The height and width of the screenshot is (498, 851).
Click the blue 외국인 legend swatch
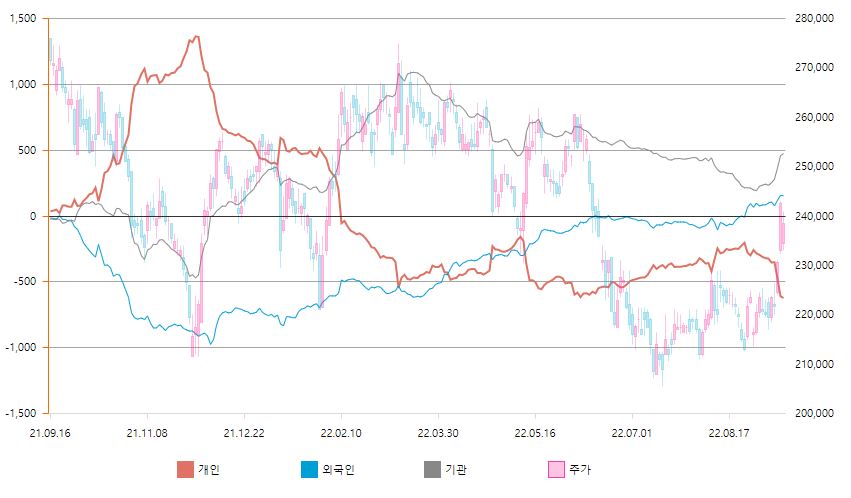308,469
